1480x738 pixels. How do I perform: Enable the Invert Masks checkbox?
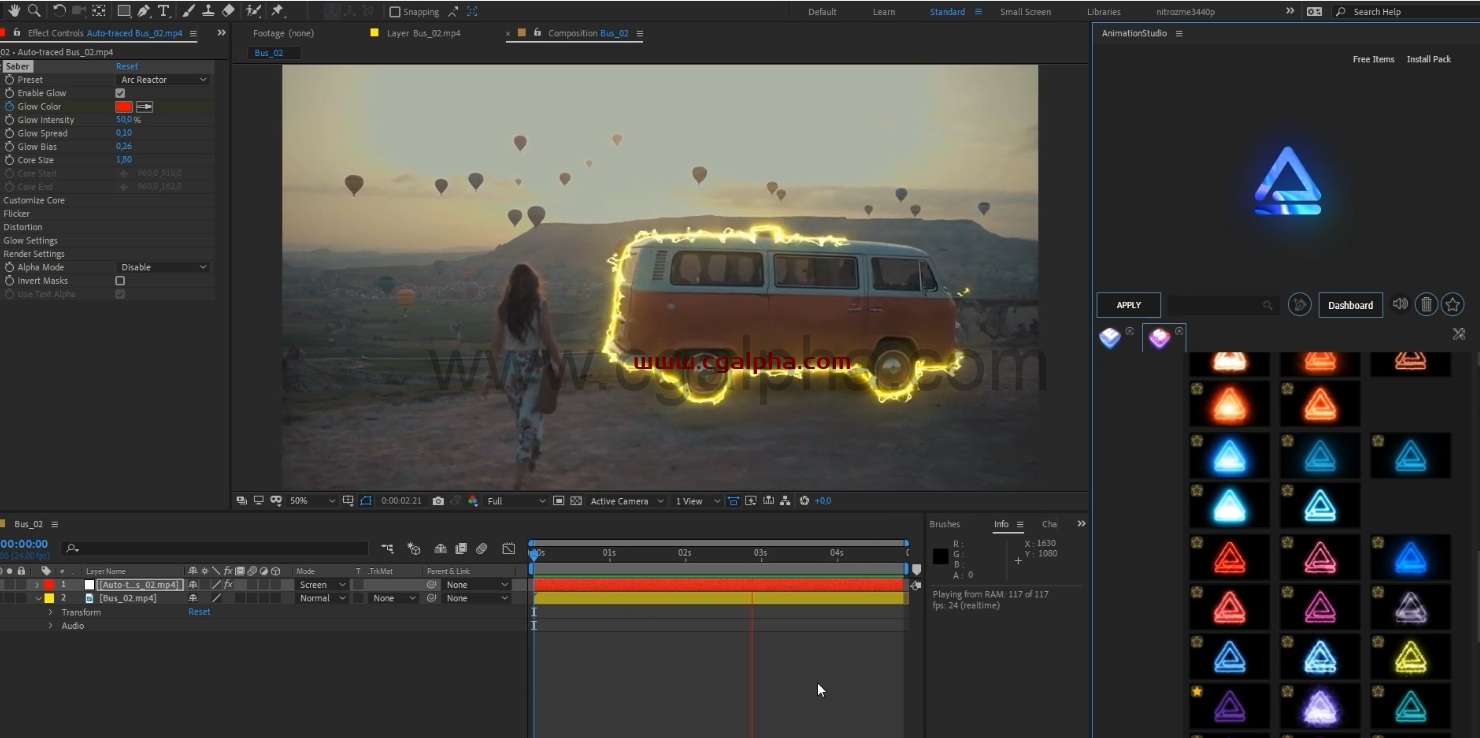tap(120, 281)
